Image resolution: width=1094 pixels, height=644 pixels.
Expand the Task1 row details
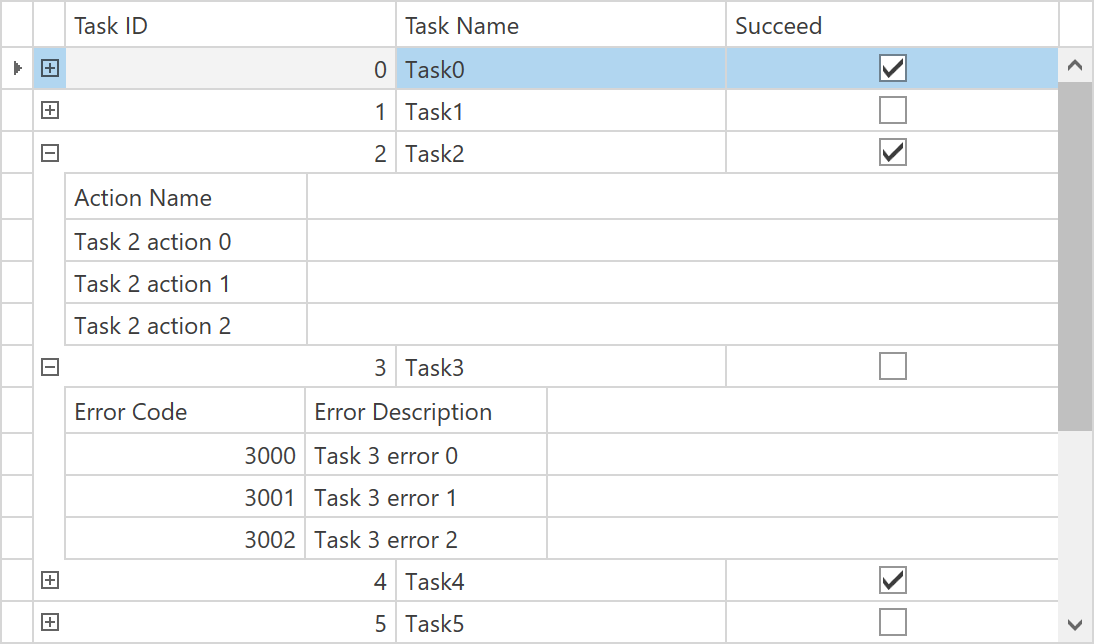tap(50, 111)
